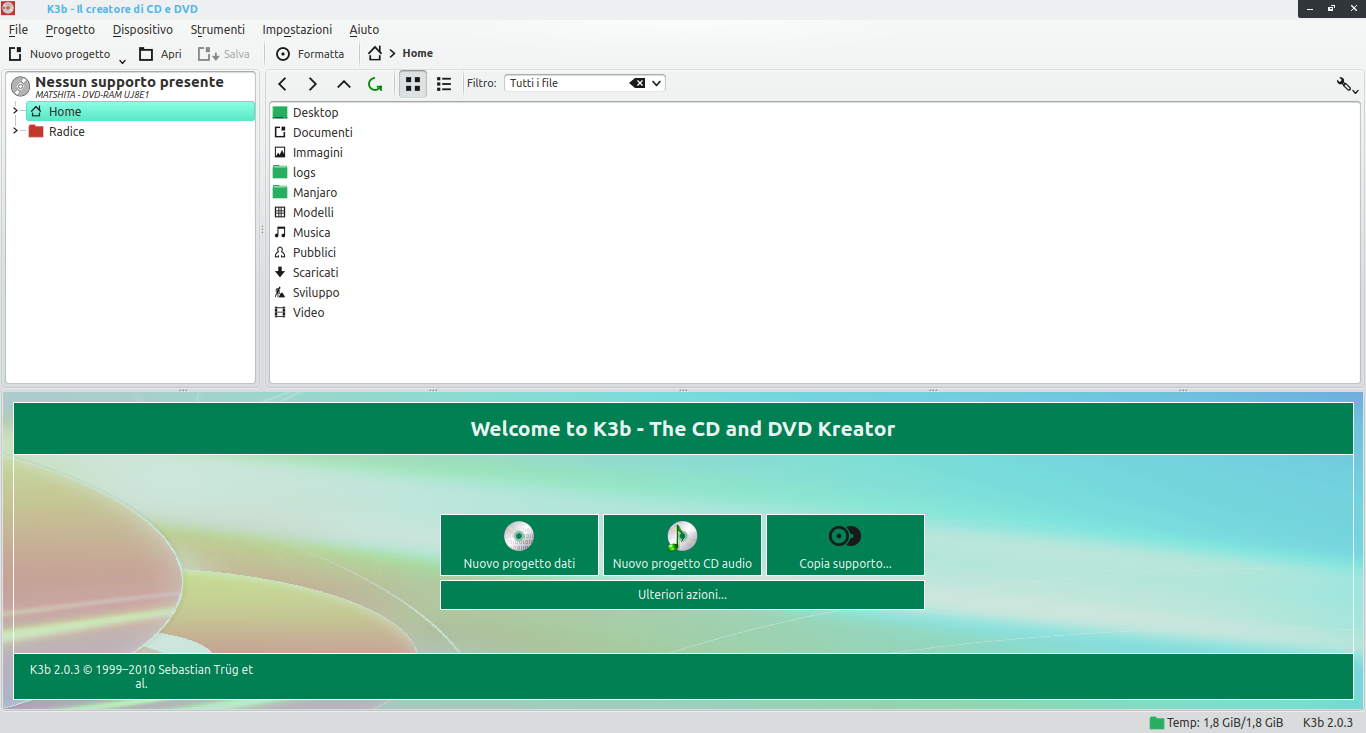Click the Video film icon
Screen dimensions: 1366x733
tap(280, 312)
